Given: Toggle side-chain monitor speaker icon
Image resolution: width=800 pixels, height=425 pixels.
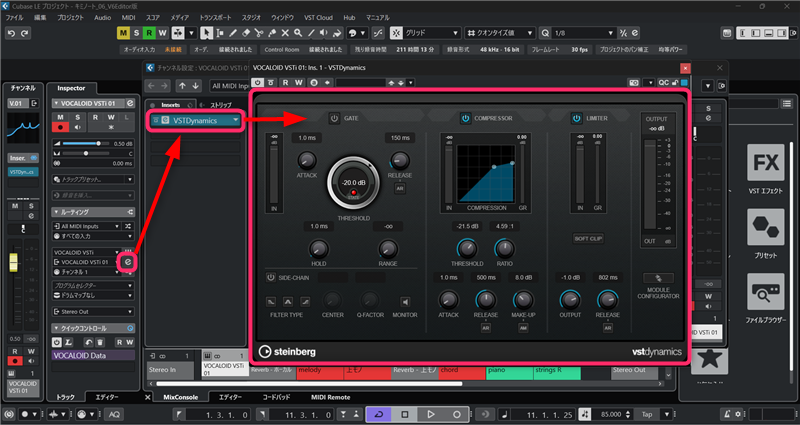Looking at the screenshot, I should 405,302.
